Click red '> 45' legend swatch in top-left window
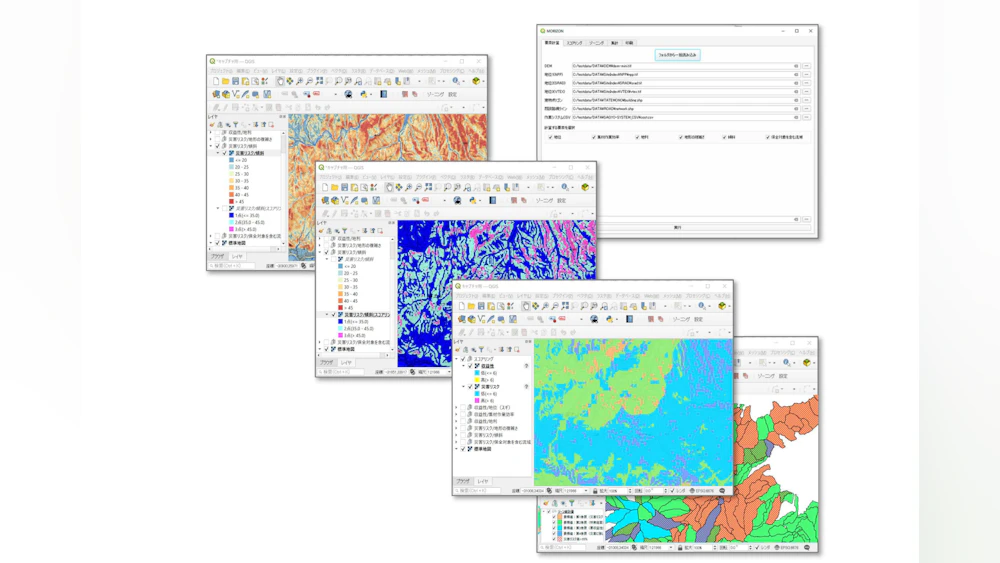1000x563 pixels. (x=231, y=202)
